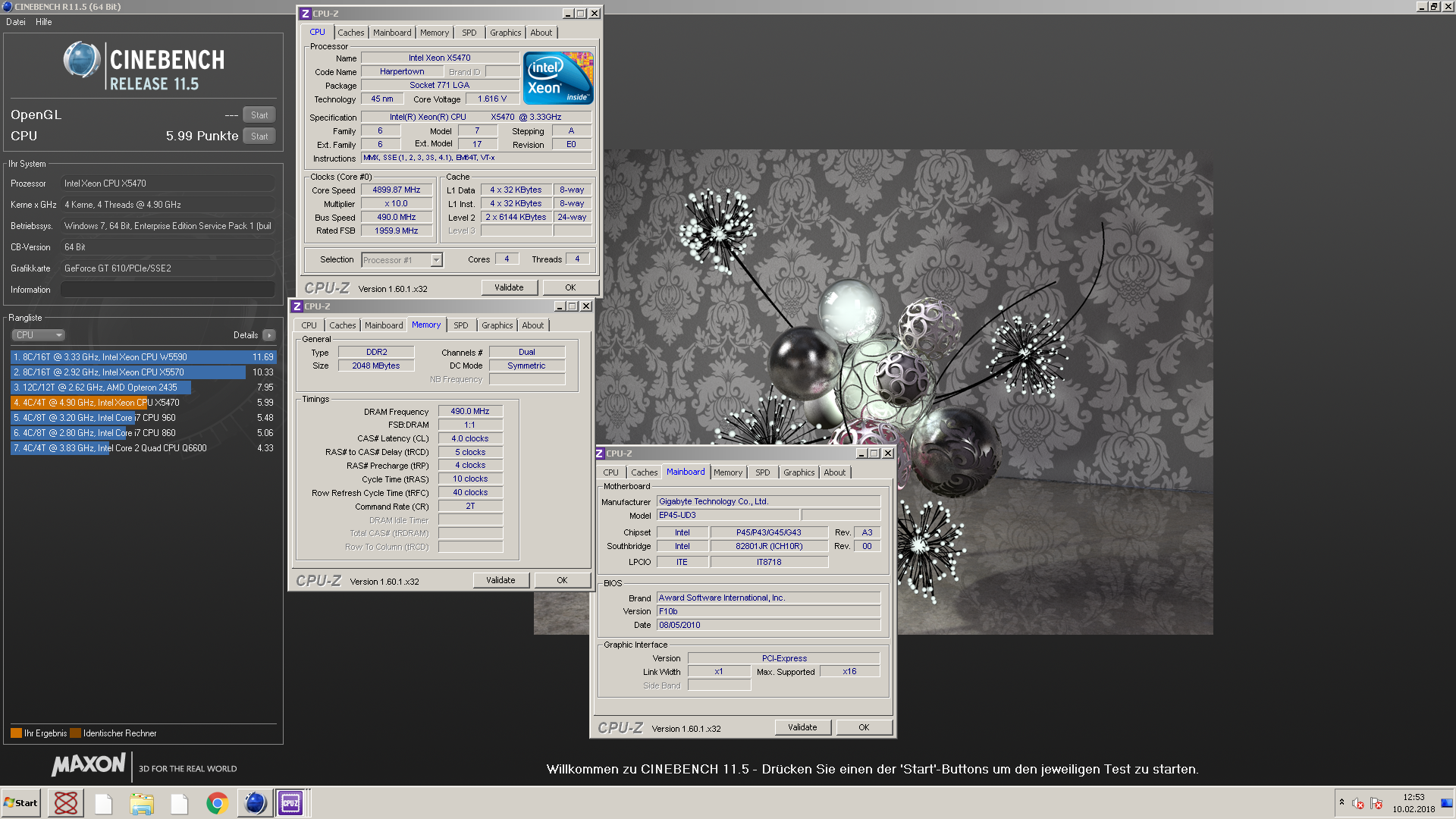Viewport: 1456px width, 819px height.
Task: Select highlighted ranking row '4C/4T @ 4.90 GHz'
Action: click(143, 403)
